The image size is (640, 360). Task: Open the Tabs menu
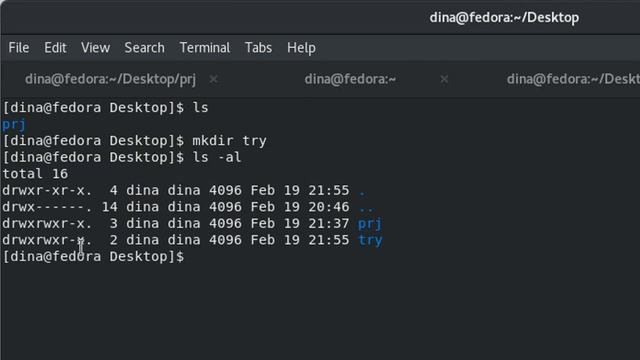[x=258, y=48]
